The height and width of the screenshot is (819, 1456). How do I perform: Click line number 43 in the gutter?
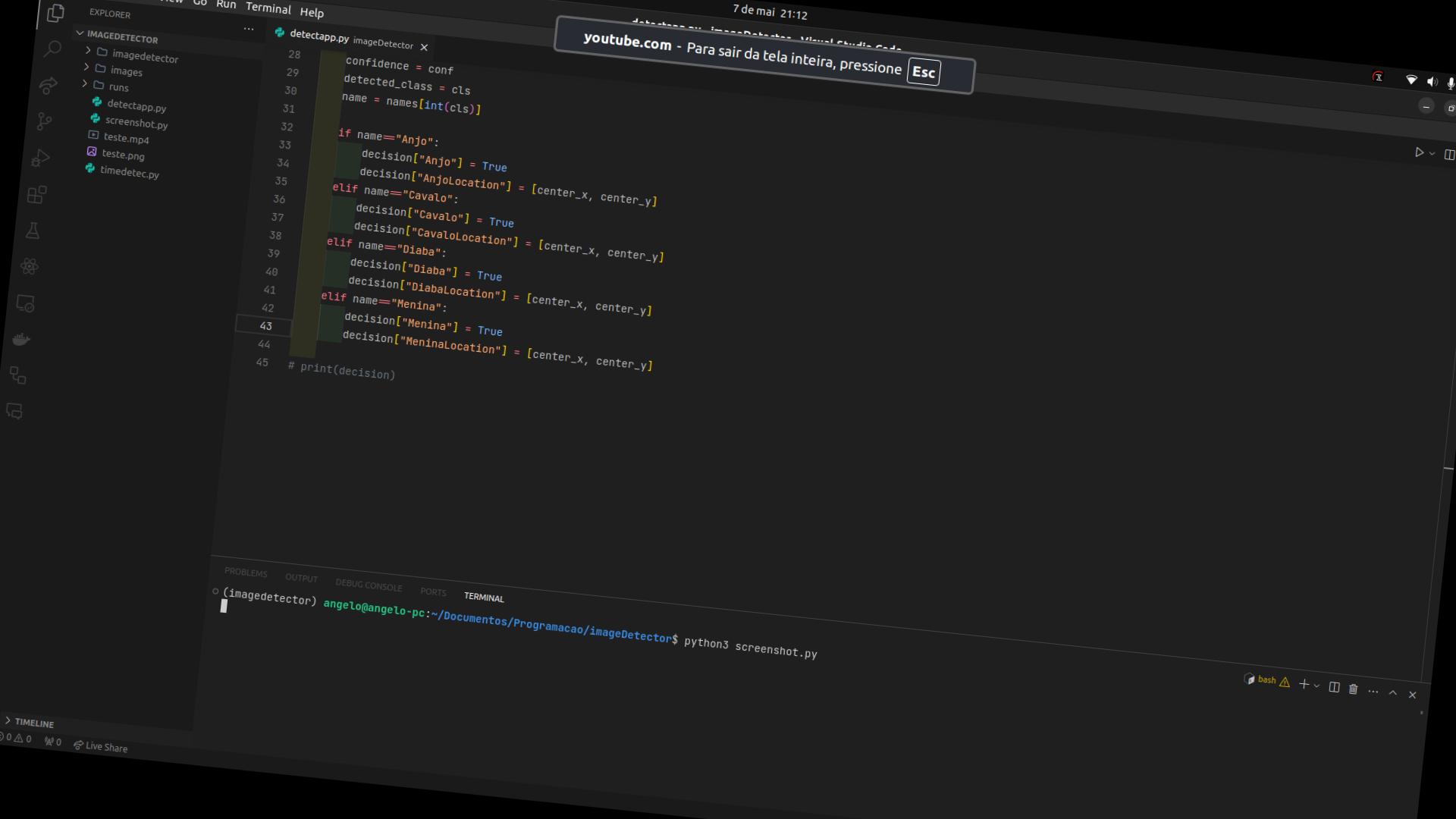[265, 325]
